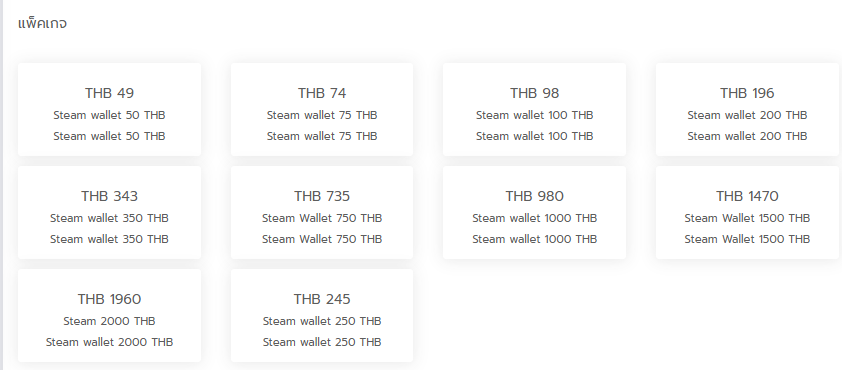Image resolution: width=842 pixels, height=370 pixels.
Task: Choose the THB 343 package card
Action: click(x=110, y=213)
